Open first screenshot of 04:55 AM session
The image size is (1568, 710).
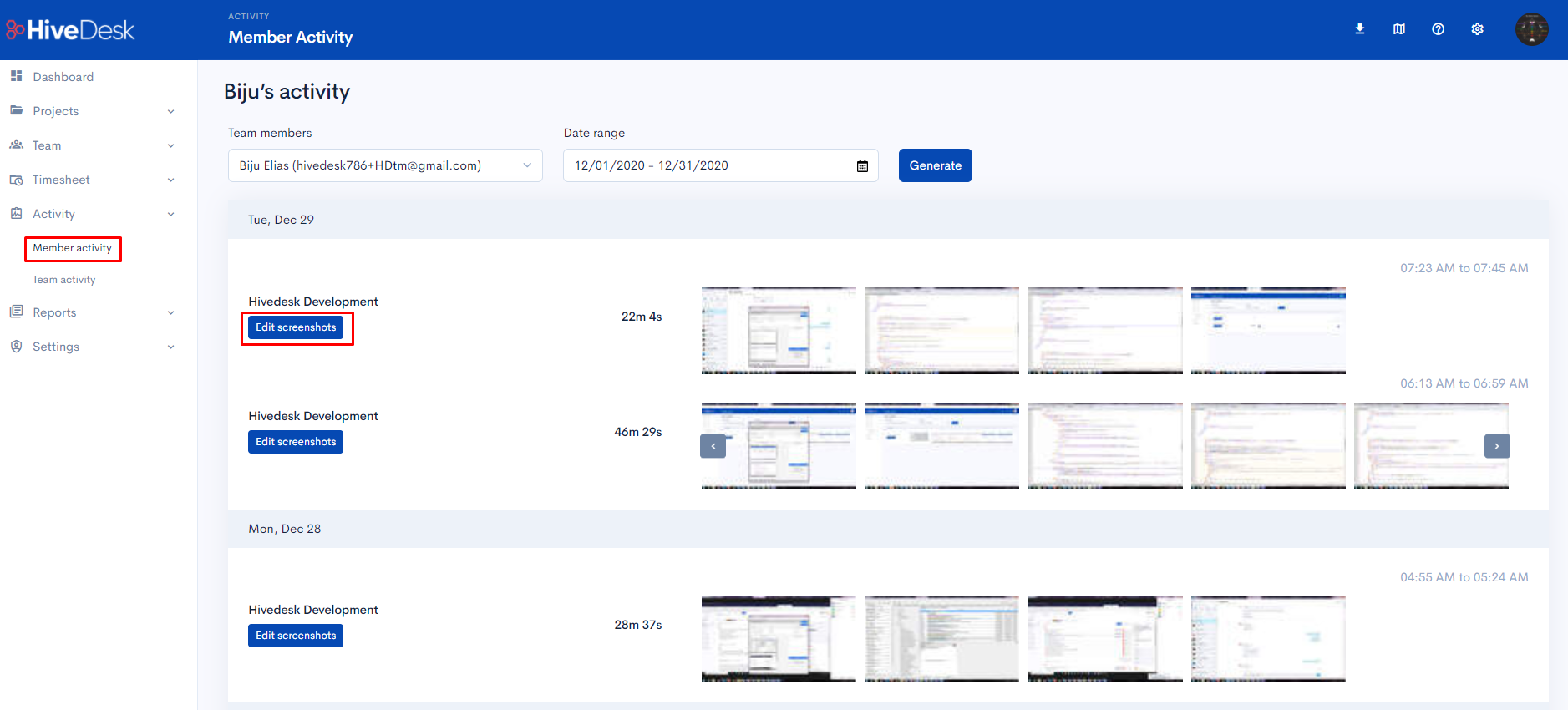(x=779, y=640)
